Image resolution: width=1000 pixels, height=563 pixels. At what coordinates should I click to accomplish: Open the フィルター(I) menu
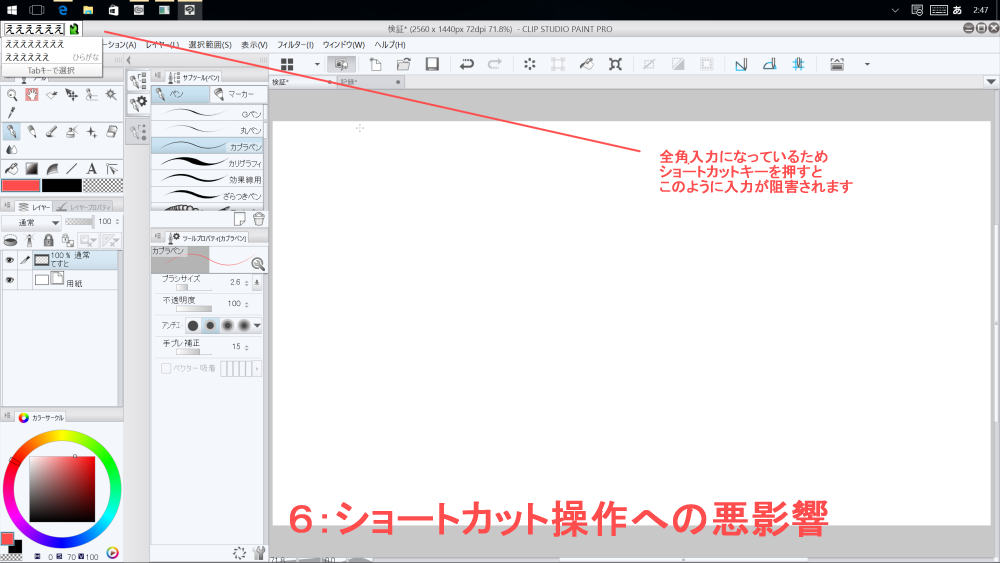(x=295, y=45)
